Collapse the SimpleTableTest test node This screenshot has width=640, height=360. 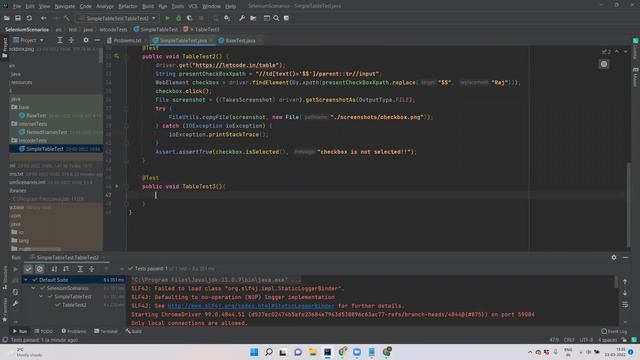[41, 296]
